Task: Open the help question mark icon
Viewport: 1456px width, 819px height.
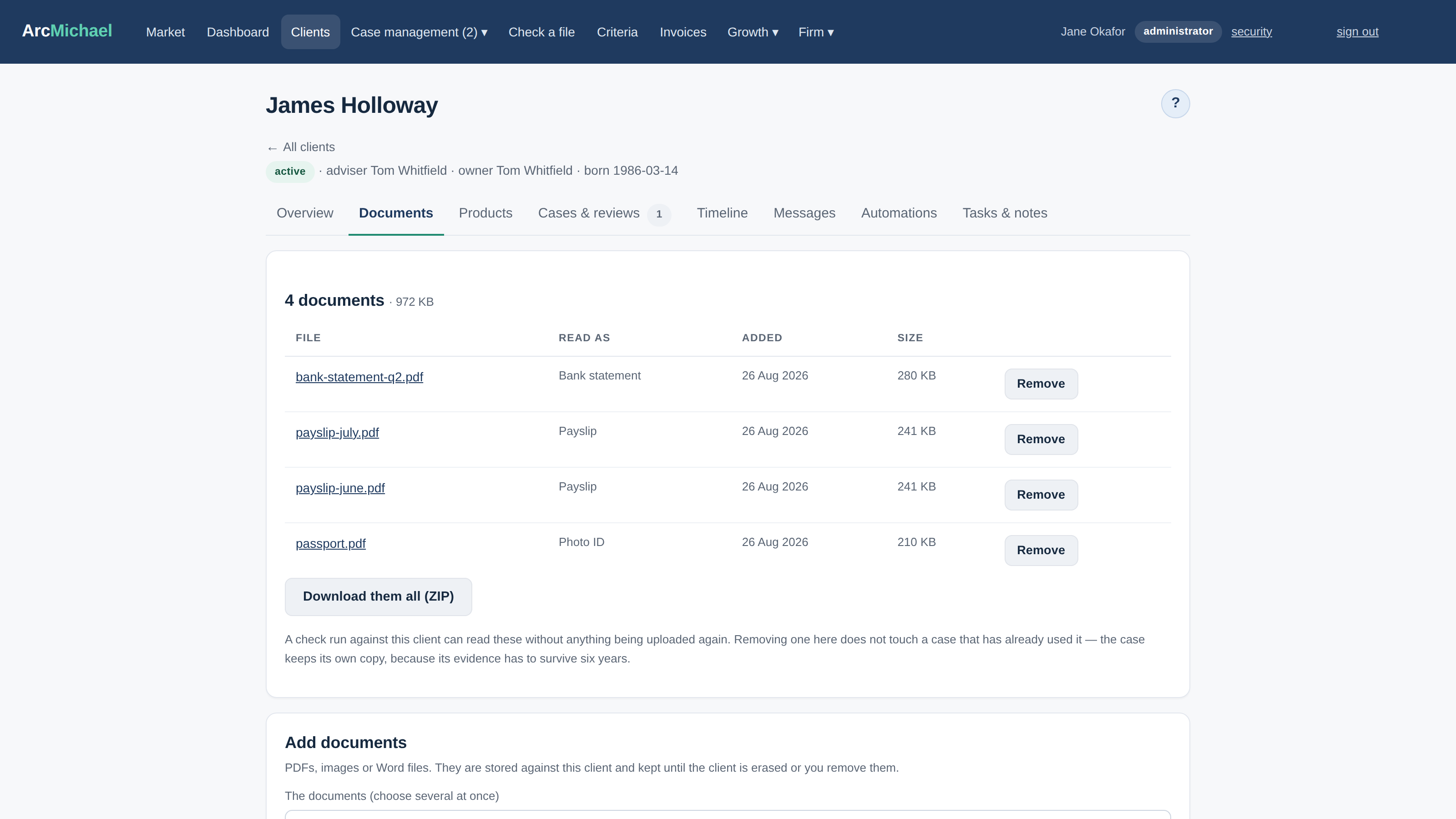Action: (1175, 103)
